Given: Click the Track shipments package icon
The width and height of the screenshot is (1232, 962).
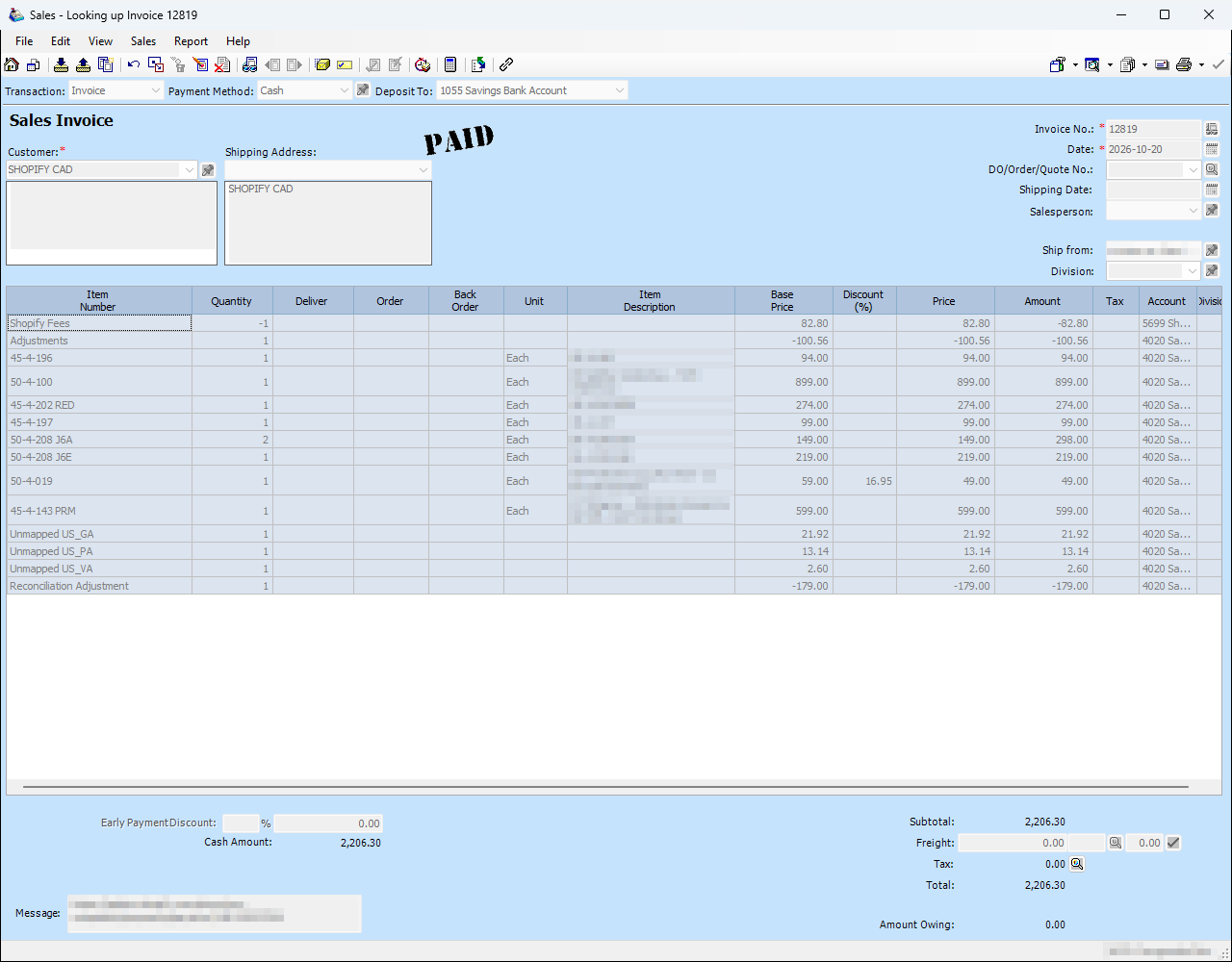Looking at the screenshot, I should click(x=322, y=64).
